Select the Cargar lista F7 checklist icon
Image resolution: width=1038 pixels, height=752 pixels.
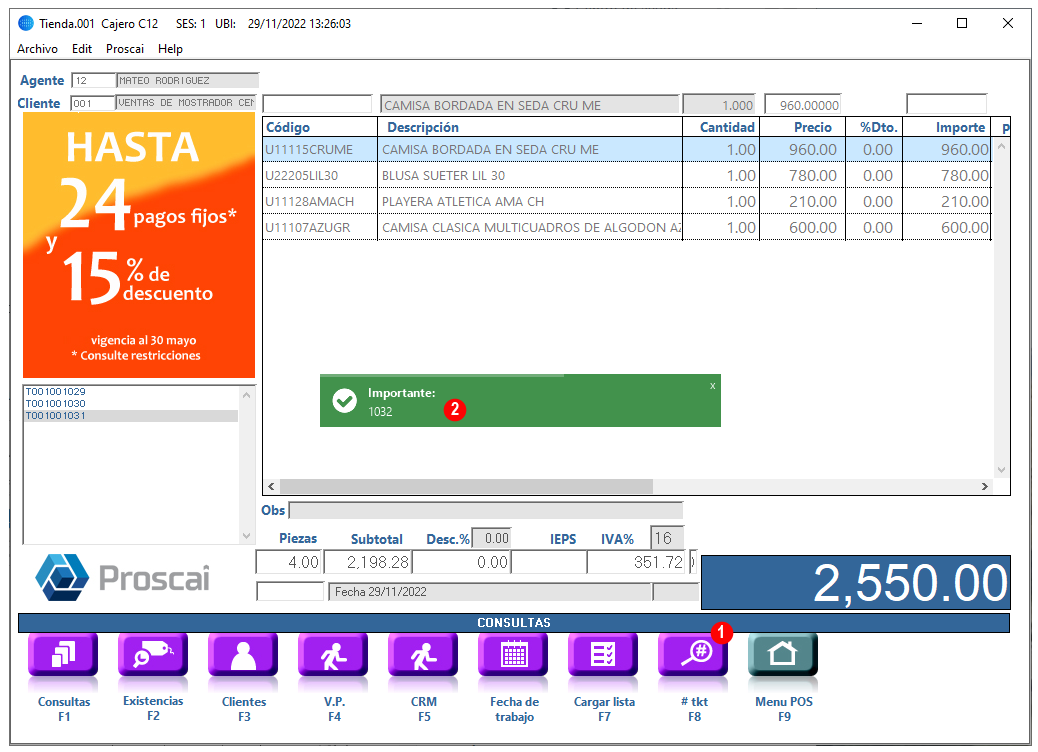603,654
